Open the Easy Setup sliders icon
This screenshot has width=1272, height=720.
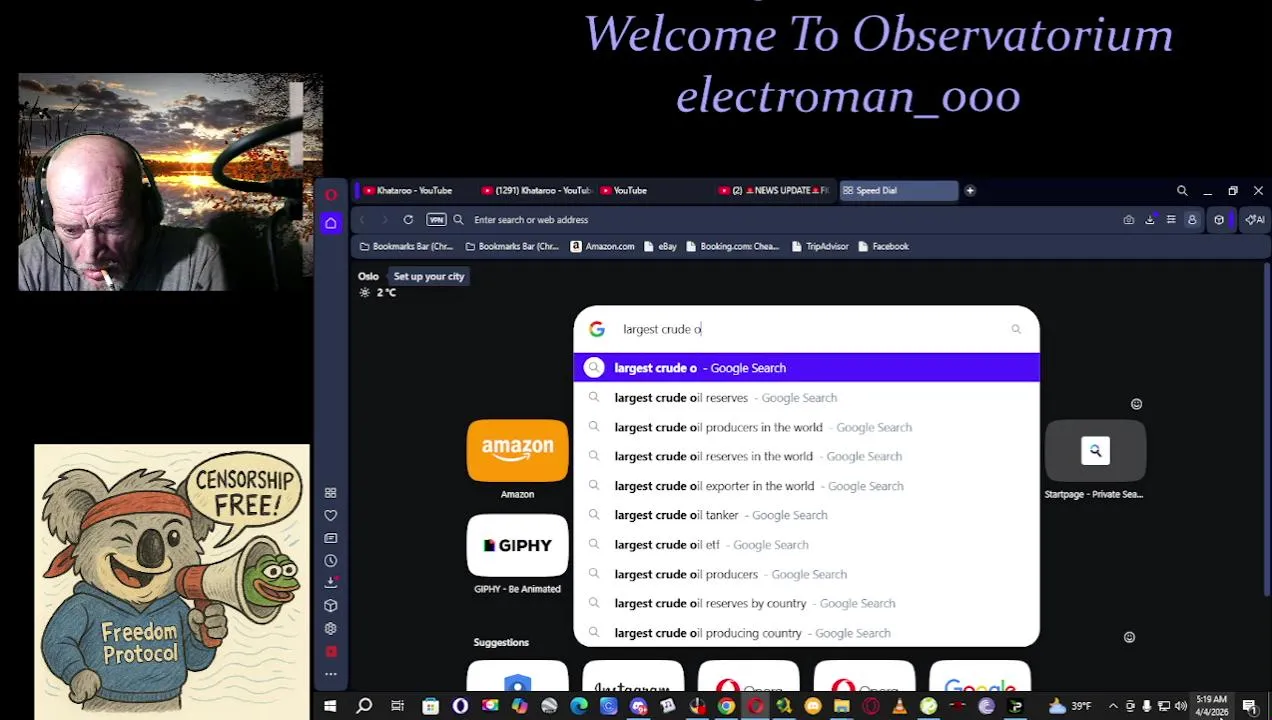pyautogui.click(x=1171, y=220)
